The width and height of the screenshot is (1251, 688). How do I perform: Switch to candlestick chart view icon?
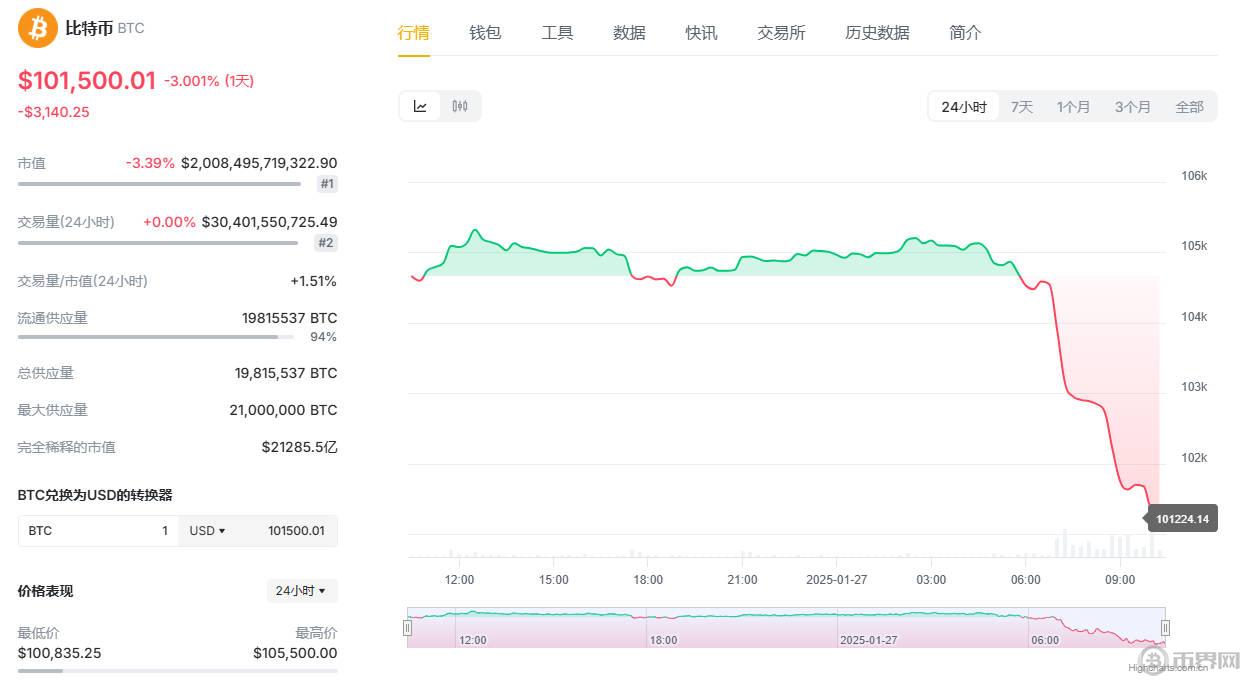460,106
